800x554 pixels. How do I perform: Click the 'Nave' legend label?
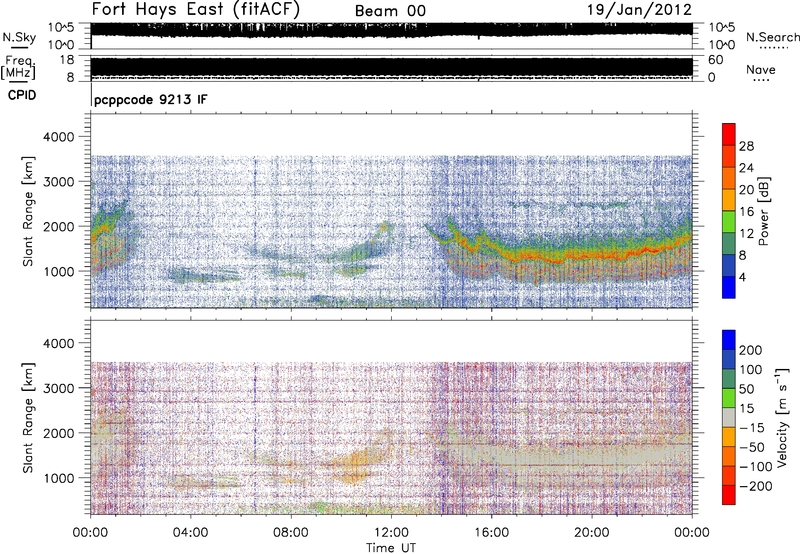[x=760, y=69]
